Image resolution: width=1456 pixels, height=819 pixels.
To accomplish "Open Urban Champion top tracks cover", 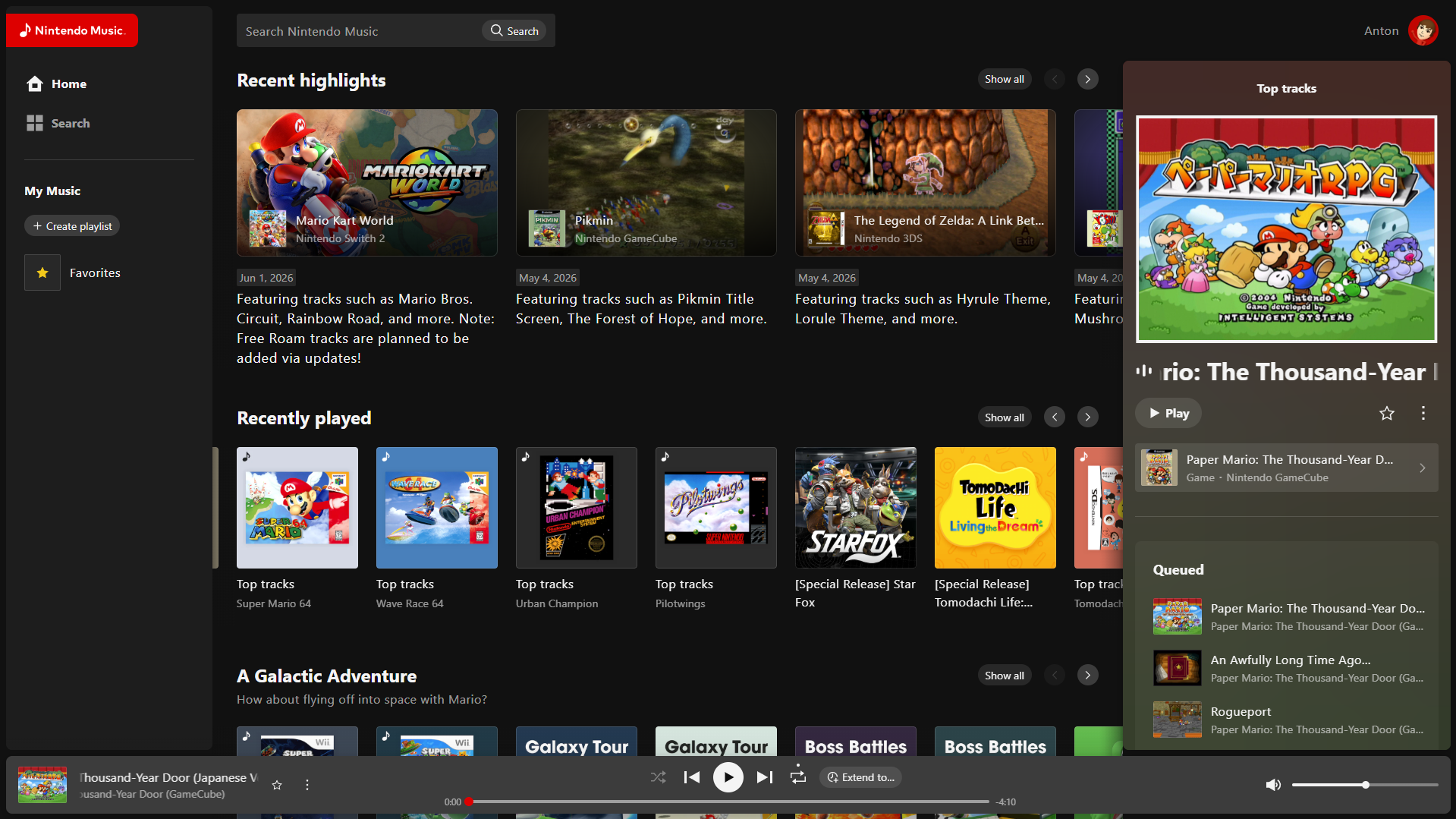I will point(577,508).
